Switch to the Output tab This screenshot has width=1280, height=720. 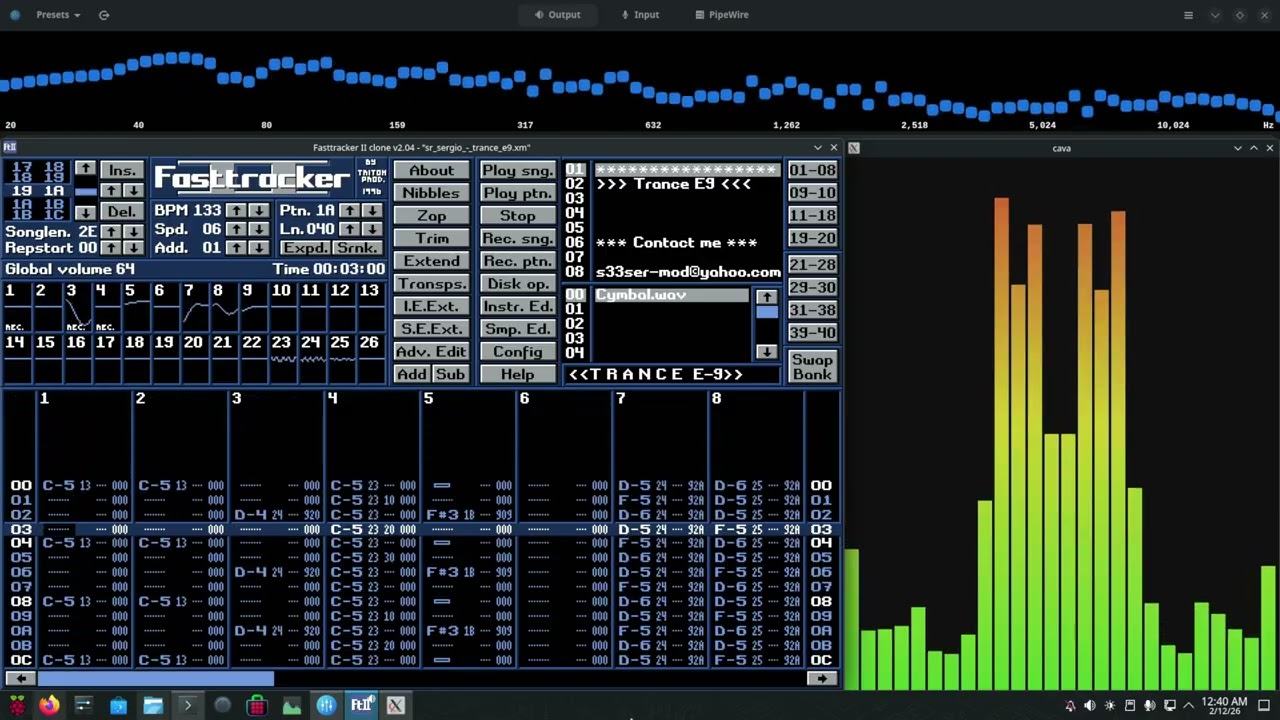pos(557,15)
